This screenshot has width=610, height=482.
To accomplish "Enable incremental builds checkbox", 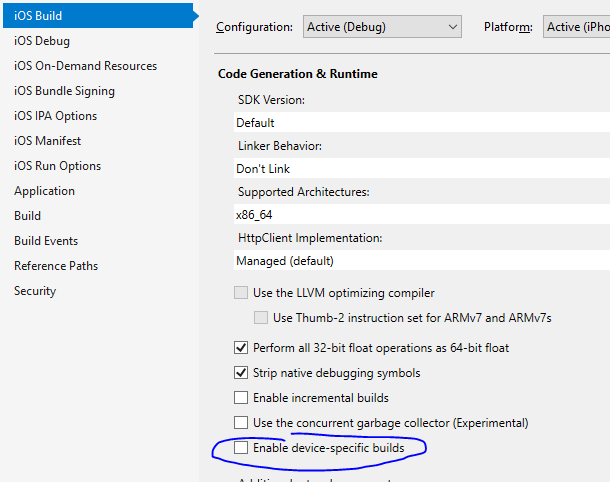I will [241, 398].
